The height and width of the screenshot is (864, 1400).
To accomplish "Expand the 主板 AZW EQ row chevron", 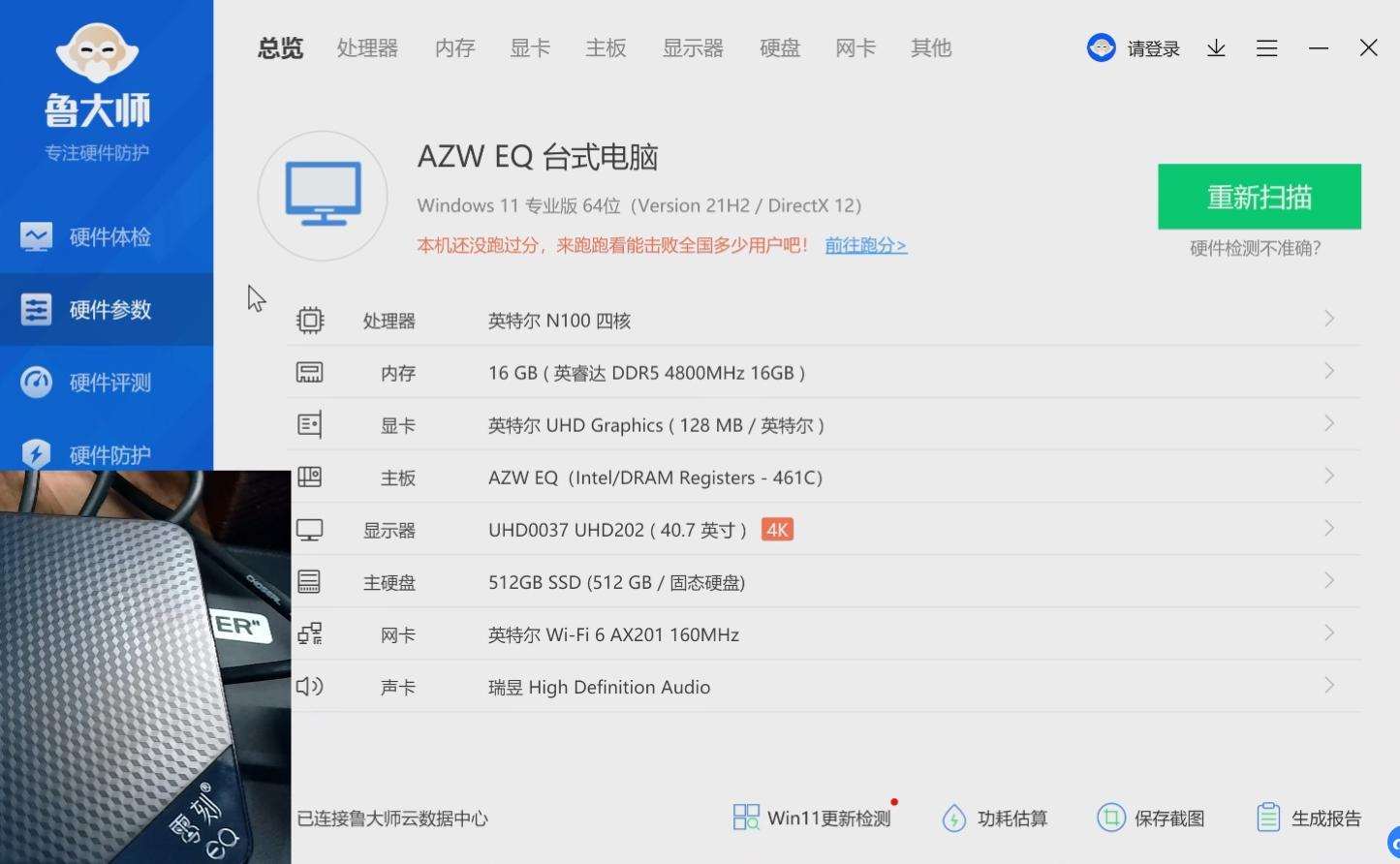I will [1329, 476].
